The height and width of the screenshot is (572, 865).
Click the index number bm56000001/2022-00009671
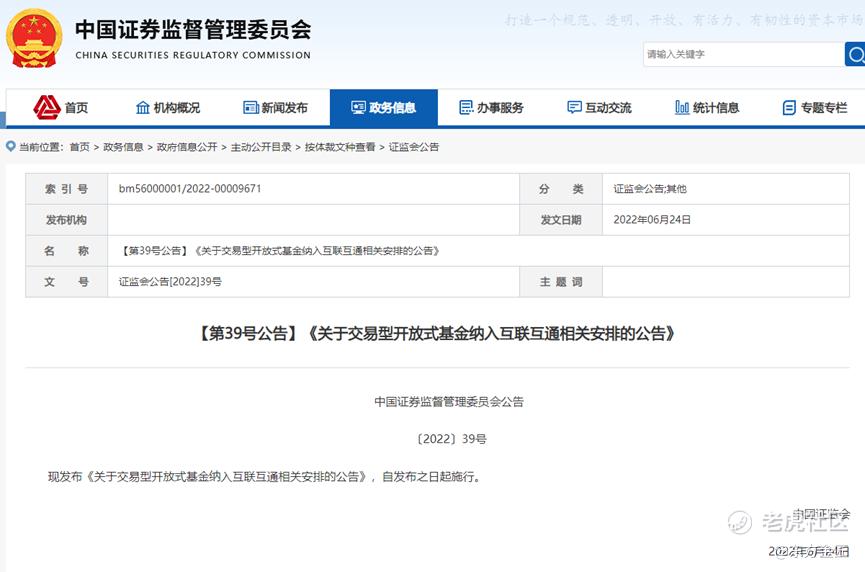click(190, 189)
